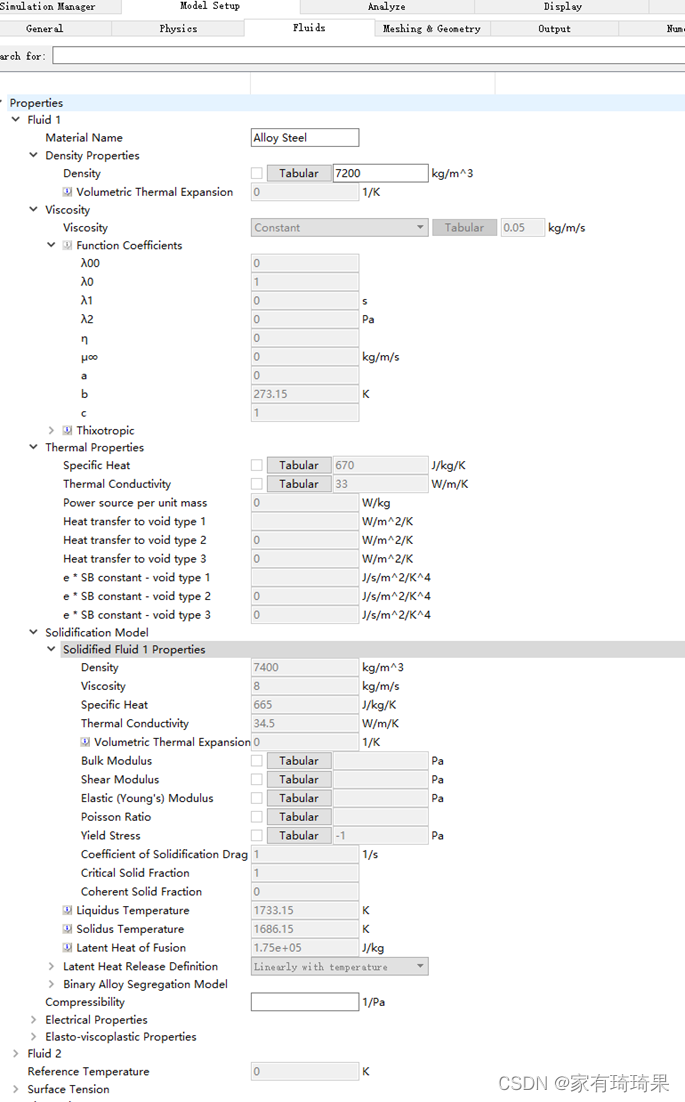Open the Viscosity Constant dropdown
The height and width of the screenshot is (1102, 685).
click(x=339, y=228)
